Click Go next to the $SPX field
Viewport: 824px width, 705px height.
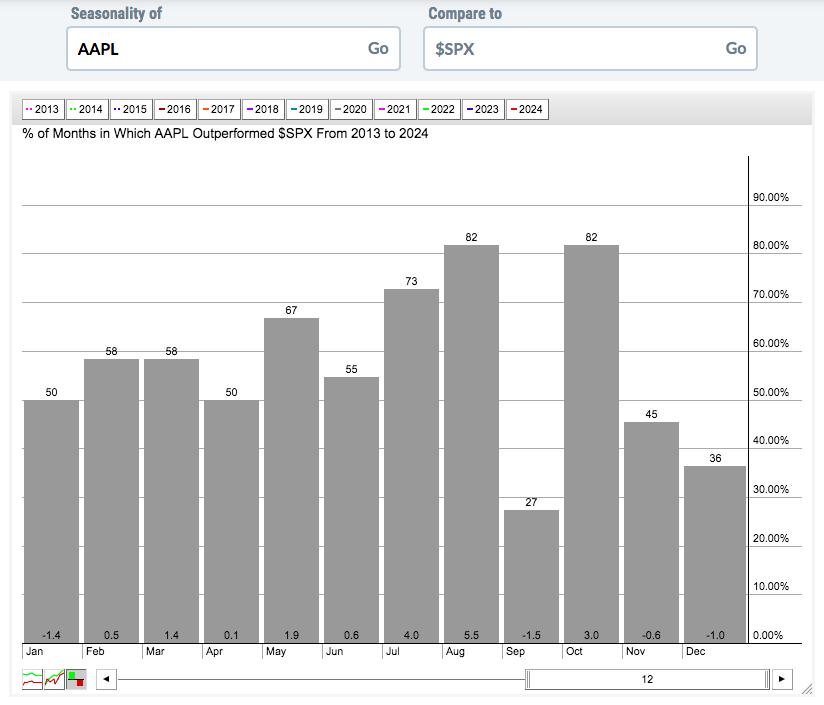pyautogui.click(x=736, y=48)
